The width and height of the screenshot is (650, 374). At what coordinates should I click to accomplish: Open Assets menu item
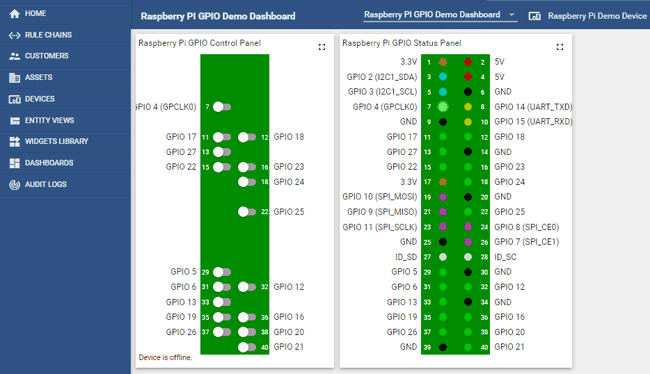65,78
